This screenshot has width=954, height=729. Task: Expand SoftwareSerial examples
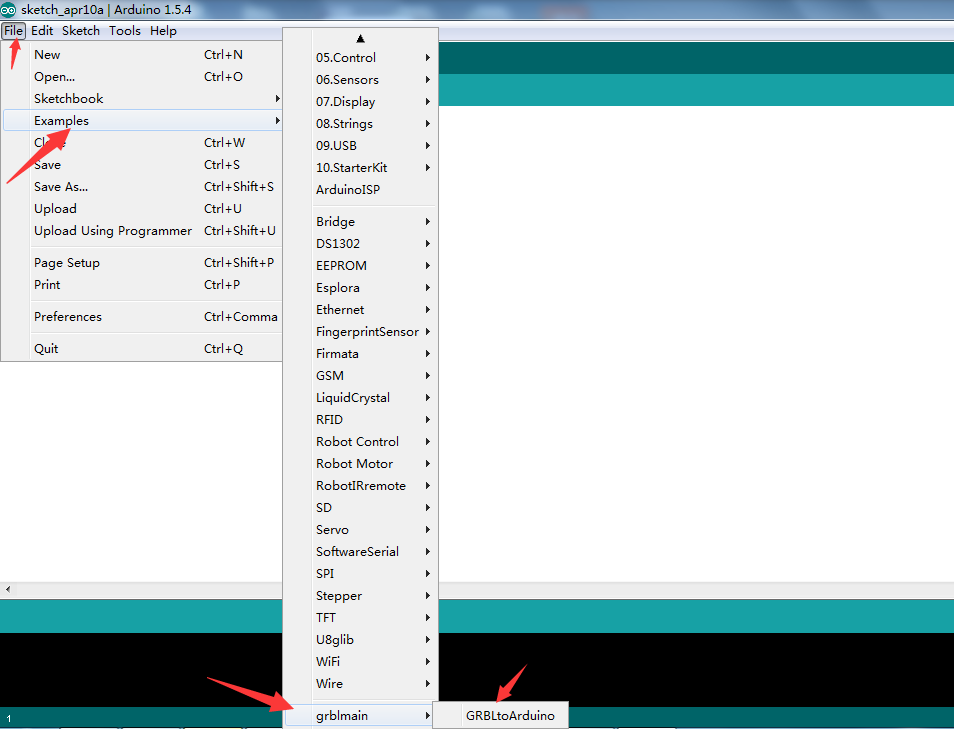click(x=361, y=551)
